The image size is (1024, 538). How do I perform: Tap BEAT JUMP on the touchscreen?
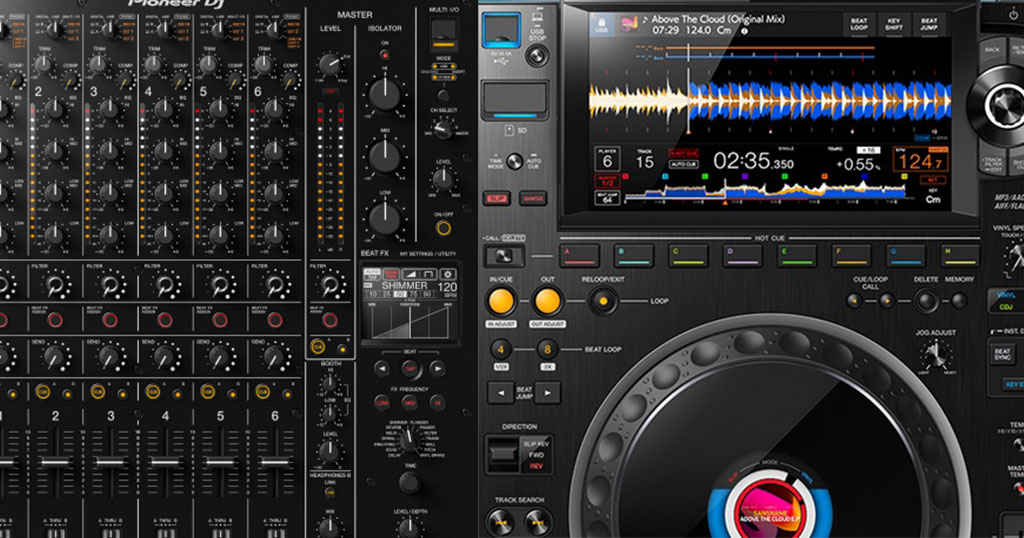click(930, 24)
